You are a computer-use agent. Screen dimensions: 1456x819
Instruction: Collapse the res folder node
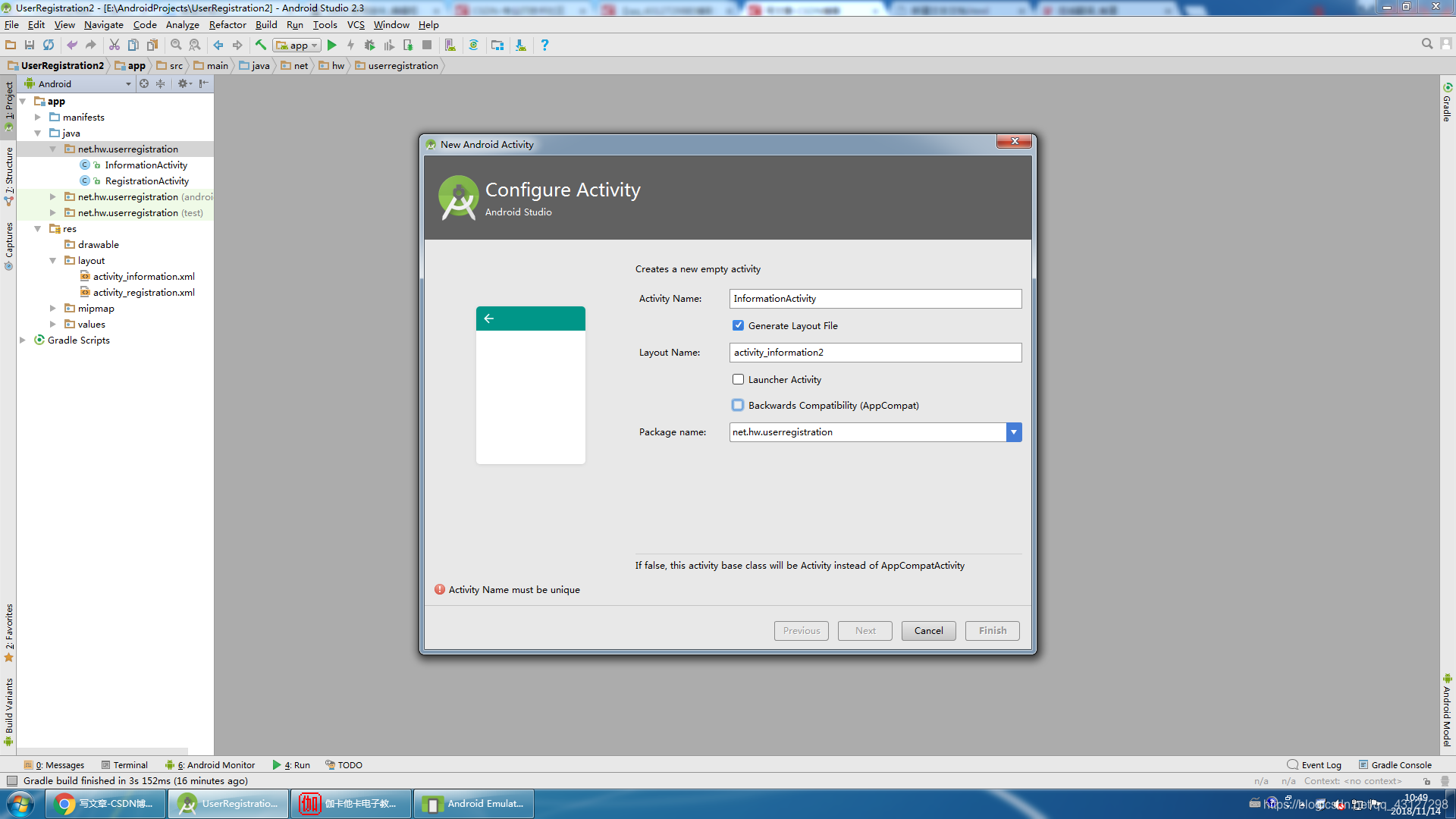tap(38, 229)
